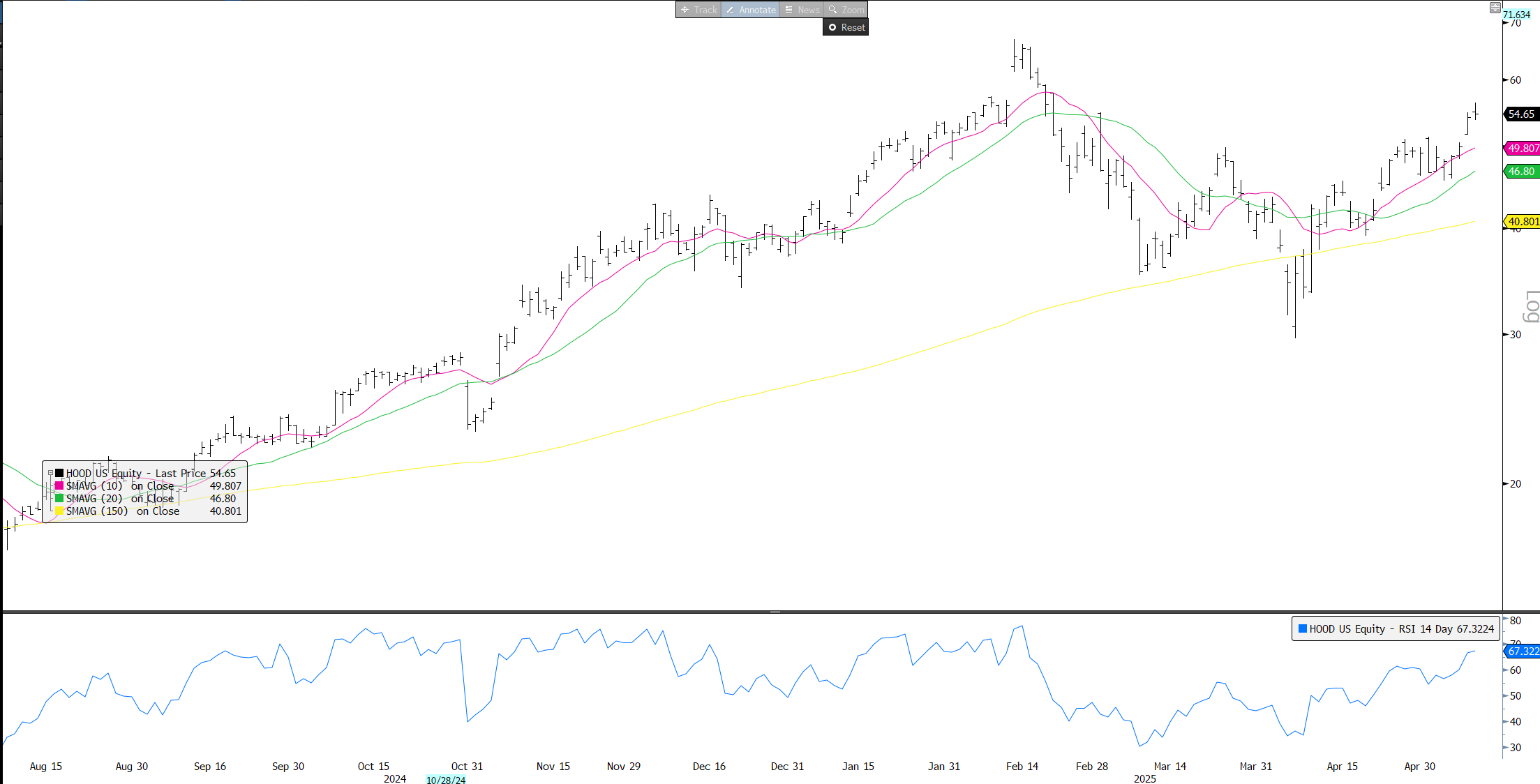This screenshot has width=1540, height=784.
Task: Click the 46.80 green axis value tag
Action: (1521, 171)
